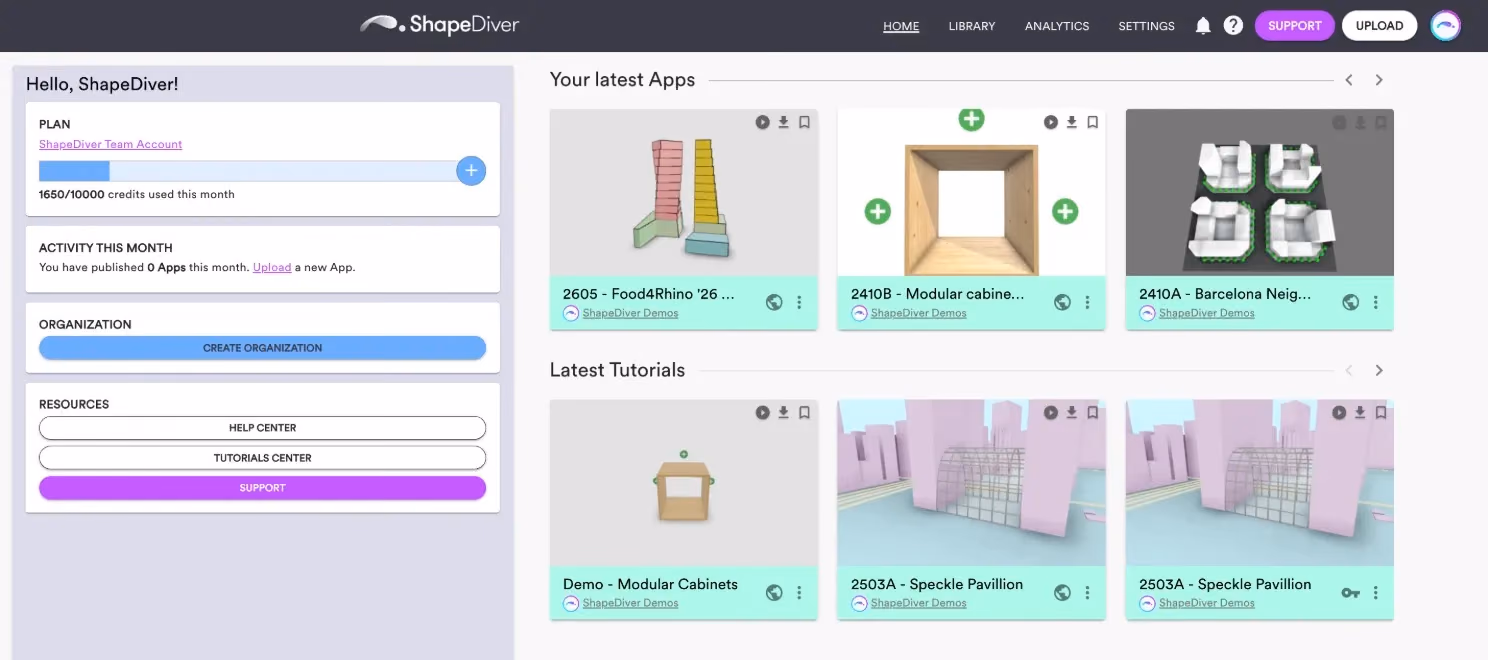This screenshot has height=660, width=1488.
Task: Click the credits usage progress bar
Action: coord(248,171)
